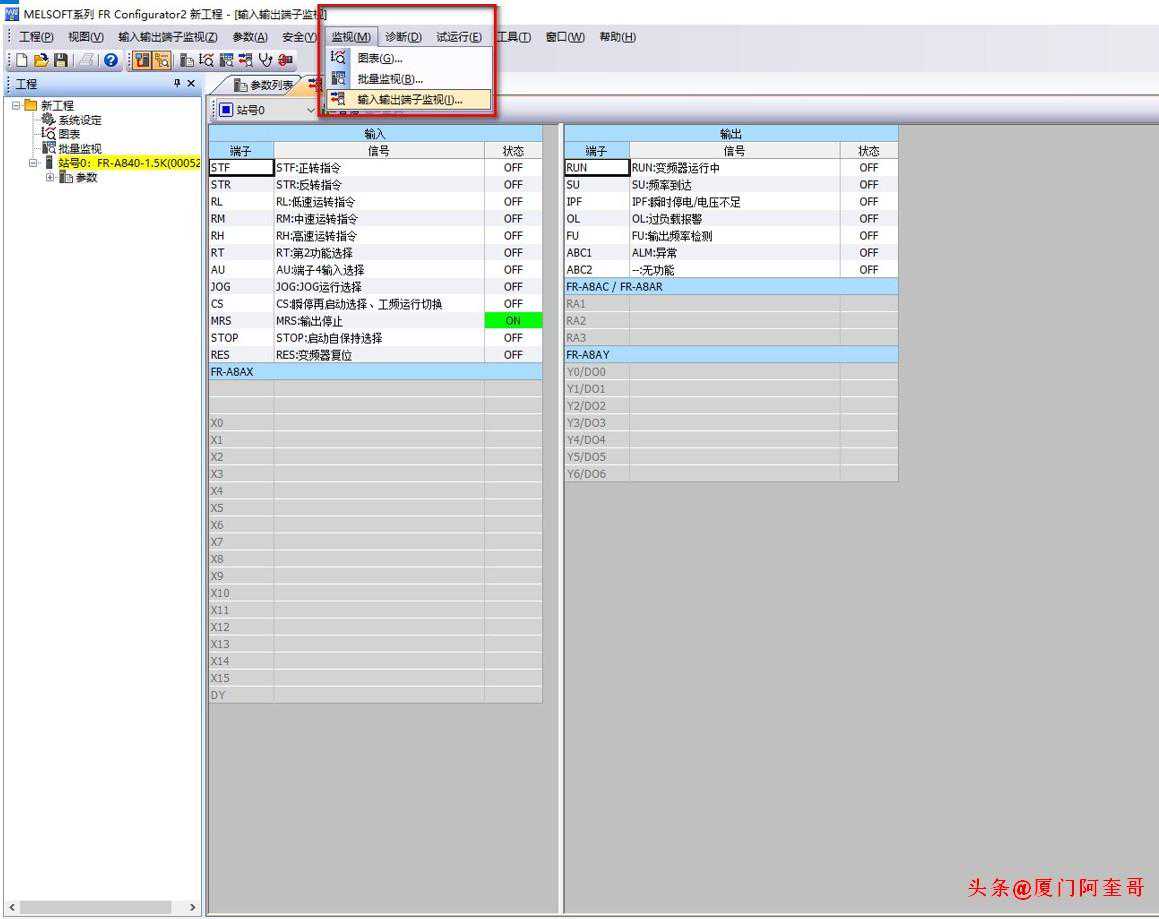Click the Open project folder icon
The image size is (1159, 919).
click(41, 60)
